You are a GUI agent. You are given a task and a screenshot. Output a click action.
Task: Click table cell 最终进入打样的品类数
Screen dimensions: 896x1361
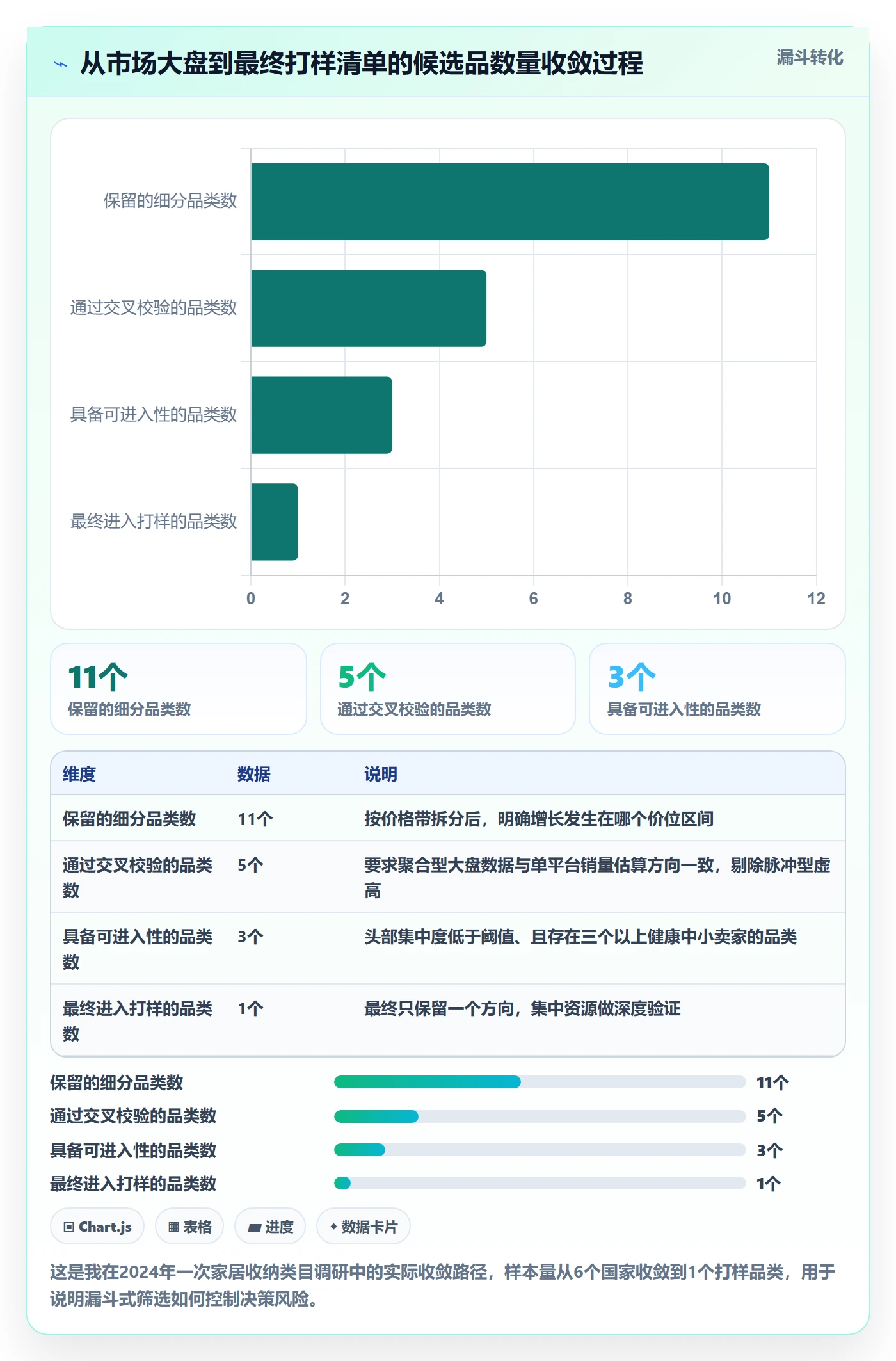tap(138, 1020)
